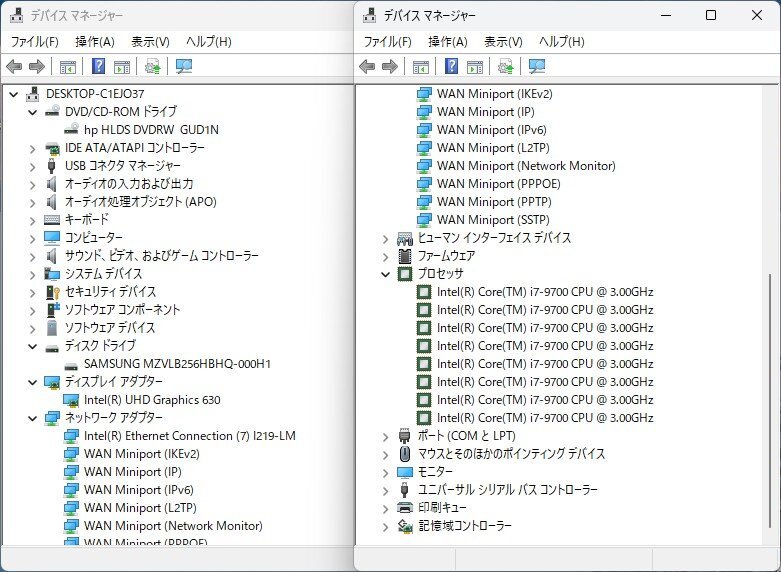
Task: Click right window vertical scrollbar thumb
Action: click(771, 401)
